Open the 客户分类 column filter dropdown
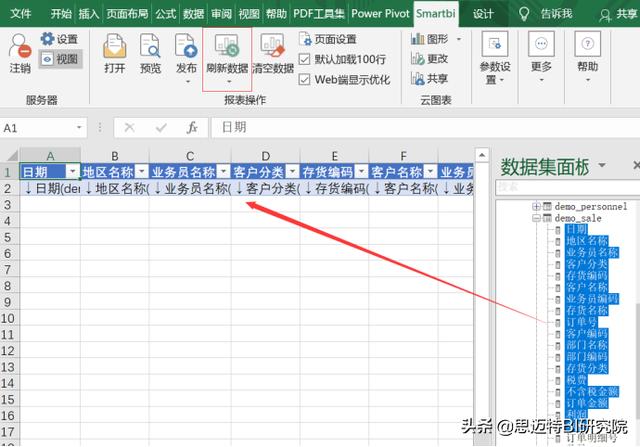This screenshot has height=447, width=640. pyautogui.click(x=293, y=171)
